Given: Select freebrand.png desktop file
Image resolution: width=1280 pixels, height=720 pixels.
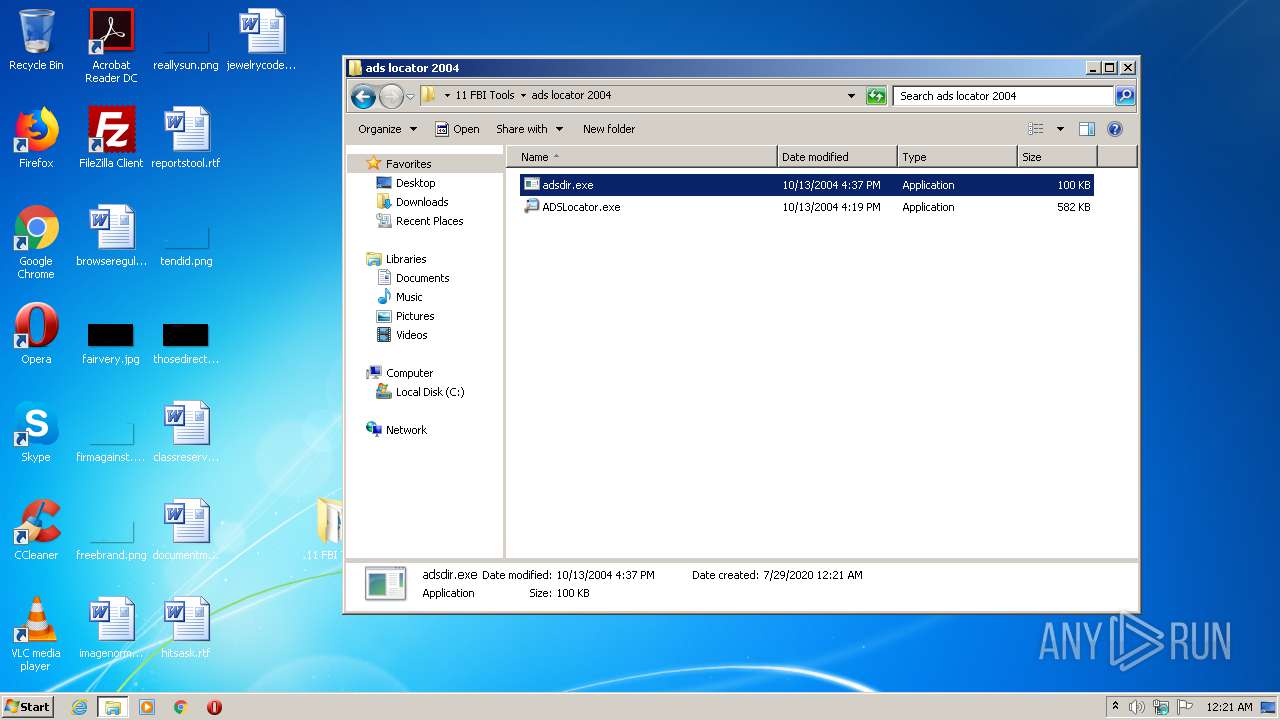Looking at the screenshot, I should [x=111, y=540].
